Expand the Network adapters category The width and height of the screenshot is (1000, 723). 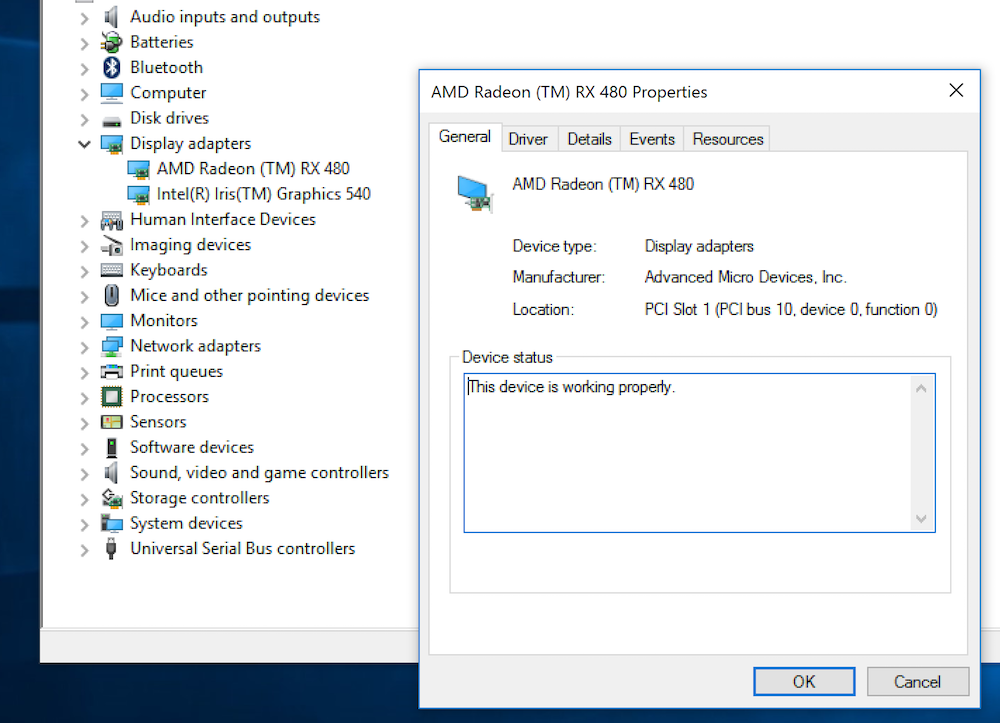point(84,347)
